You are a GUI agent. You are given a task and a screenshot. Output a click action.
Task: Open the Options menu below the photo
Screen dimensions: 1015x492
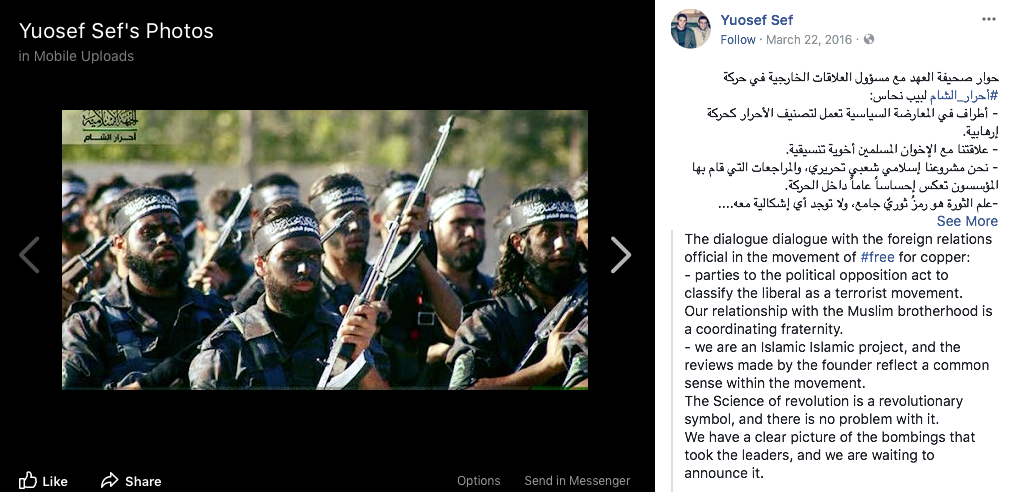pyautogui.click(x=478, y=480)
